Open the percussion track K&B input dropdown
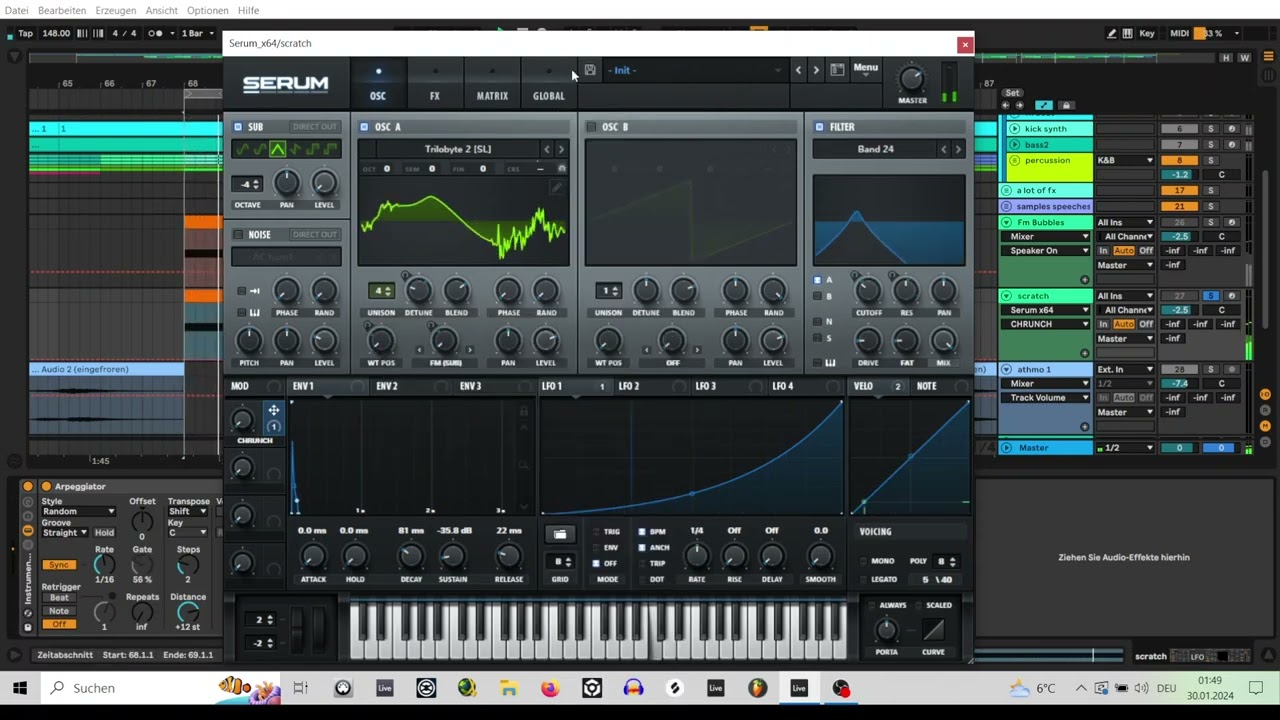This screenshot has height=720, width=1280. coord(1125,160)
